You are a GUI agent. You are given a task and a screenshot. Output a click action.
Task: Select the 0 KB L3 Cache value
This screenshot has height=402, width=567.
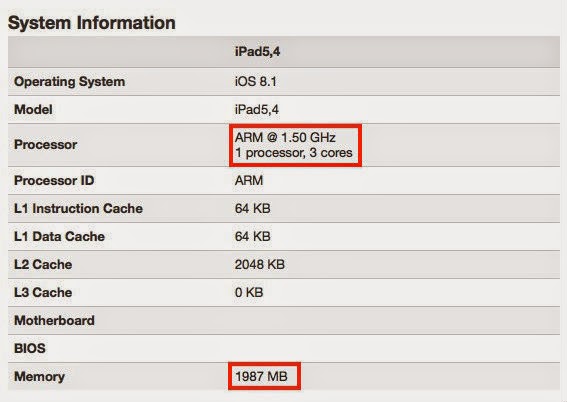(249, 292)
